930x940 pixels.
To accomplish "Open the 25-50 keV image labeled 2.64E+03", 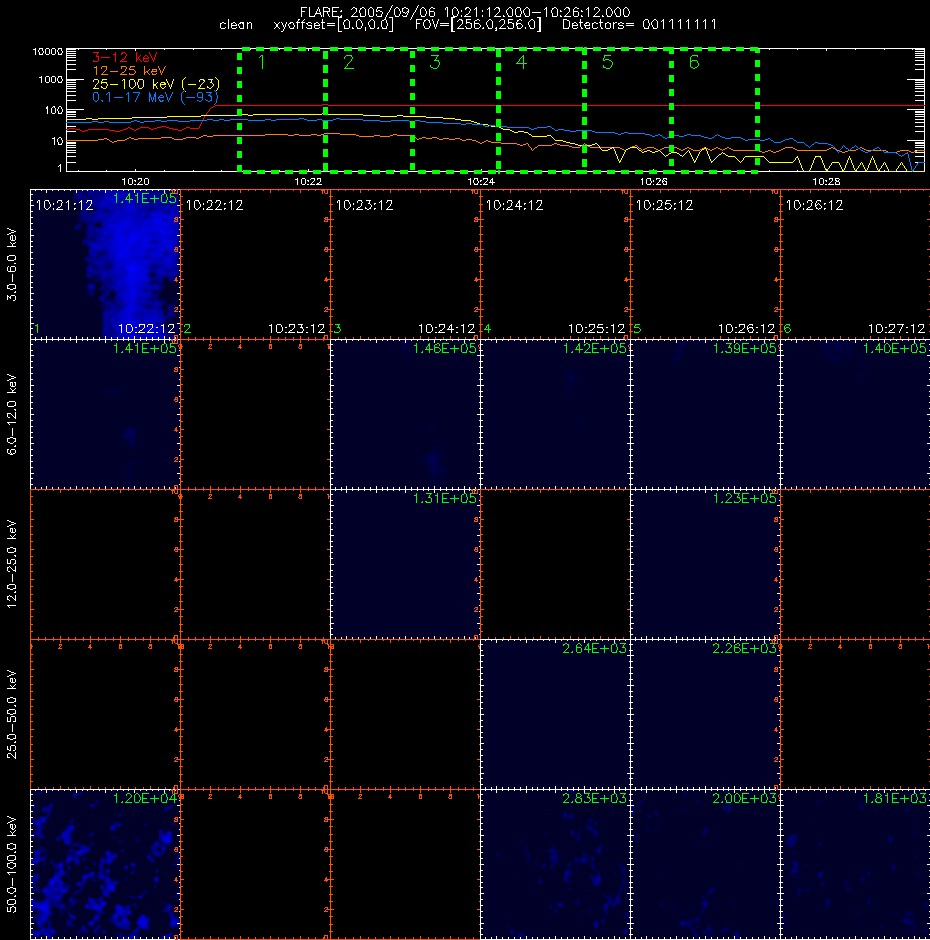I will tap(555, 714).
